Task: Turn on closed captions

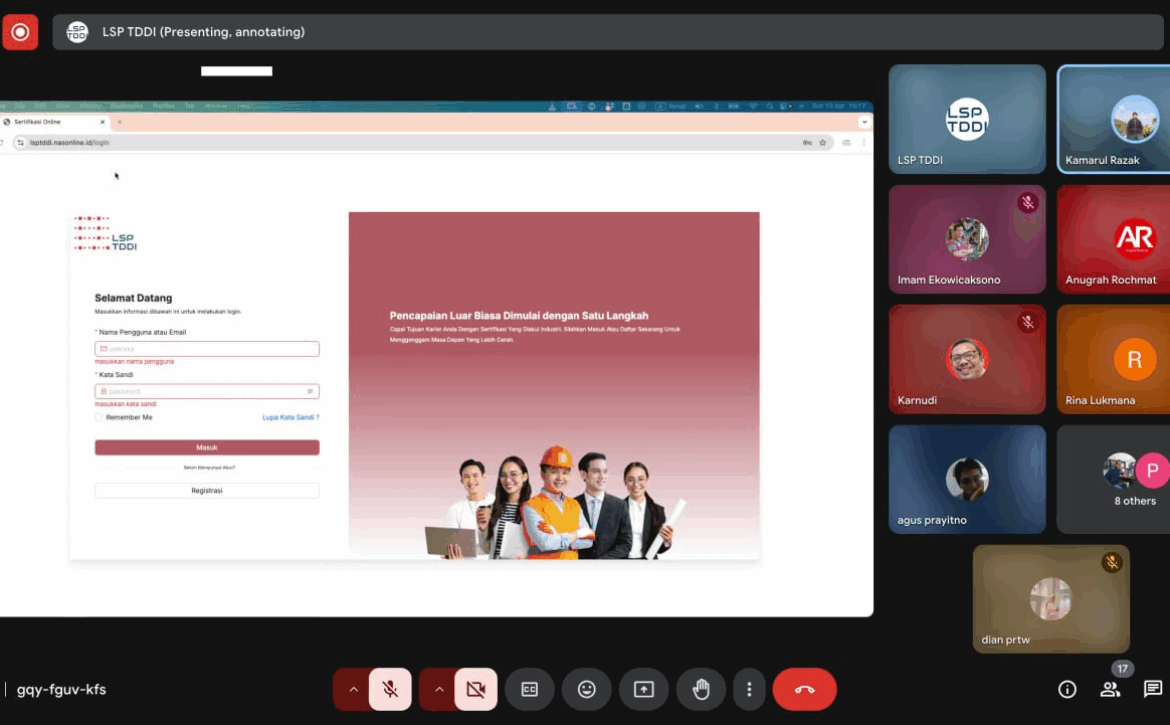Action: click(530, 689)
